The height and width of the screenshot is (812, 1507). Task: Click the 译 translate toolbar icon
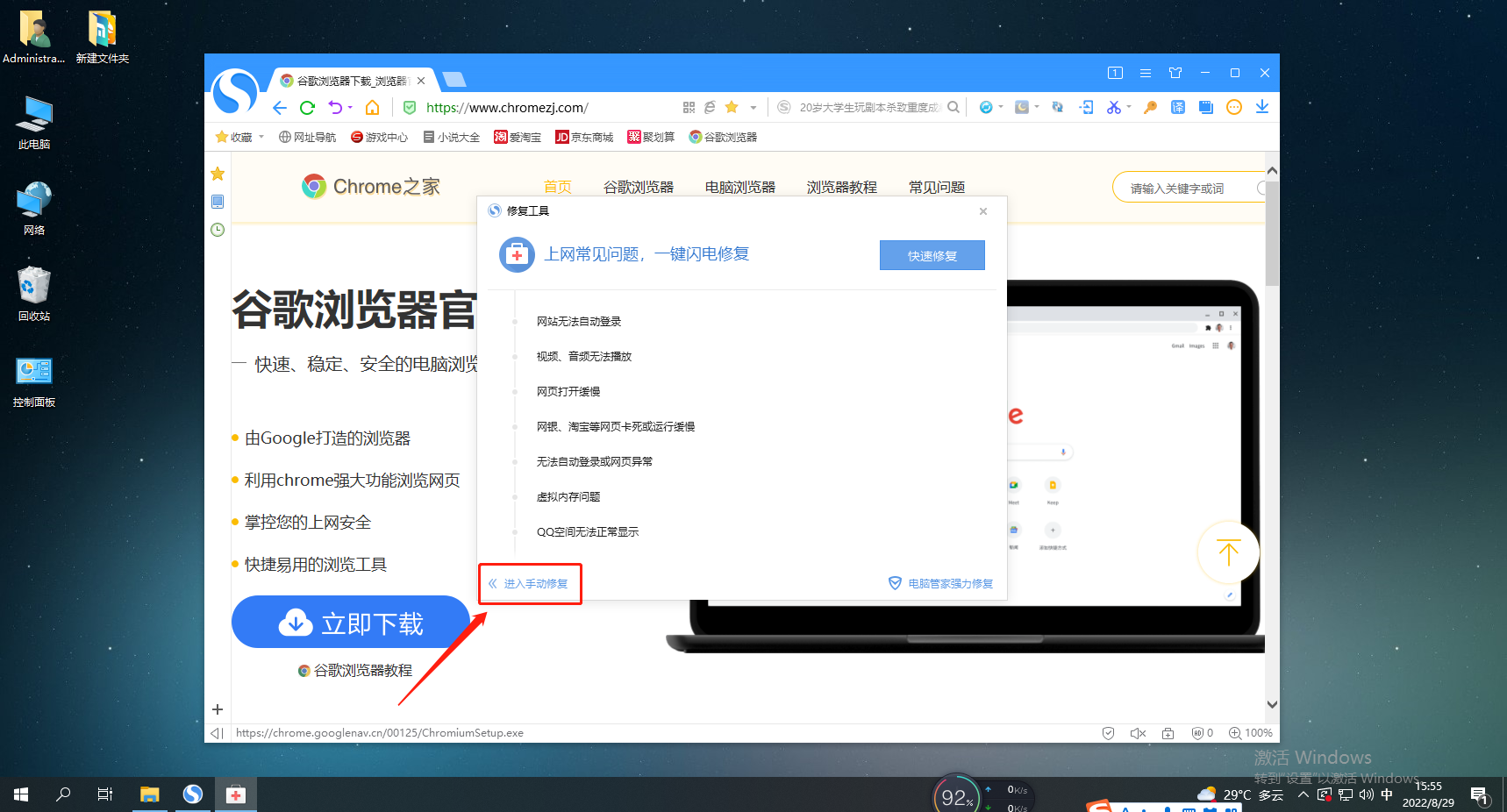coord(1178,107)
